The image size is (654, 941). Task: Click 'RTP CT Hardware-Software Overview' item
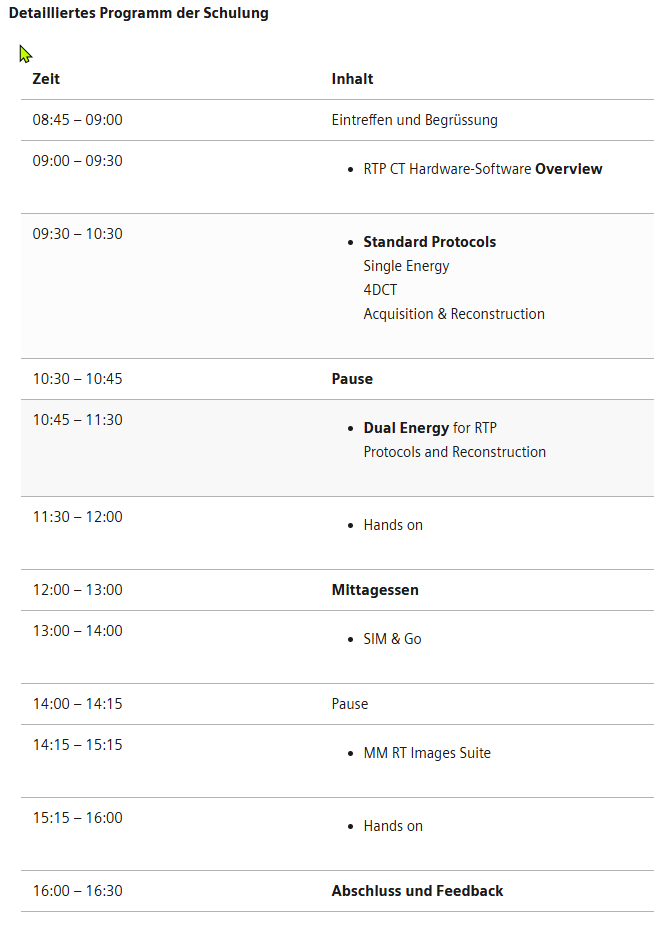482,169
